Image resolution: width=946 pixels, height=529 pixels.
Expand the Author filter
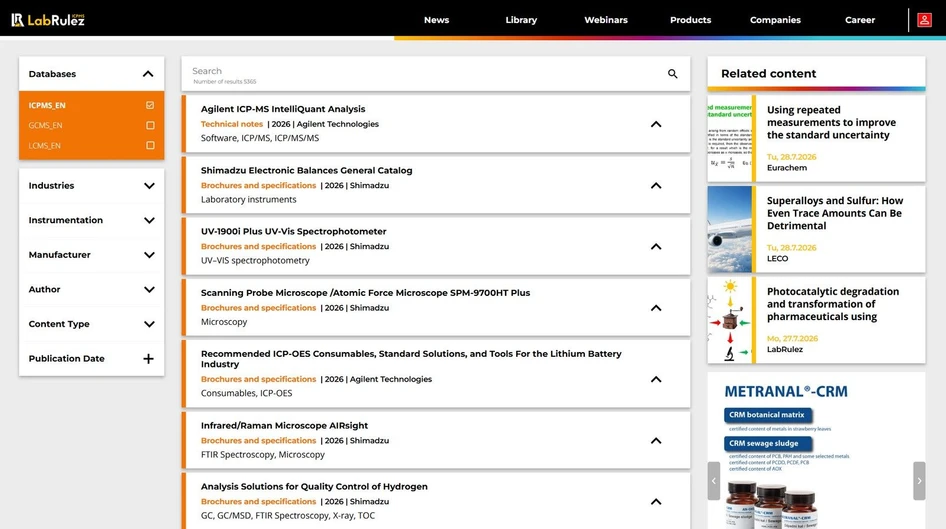(149, 290)
